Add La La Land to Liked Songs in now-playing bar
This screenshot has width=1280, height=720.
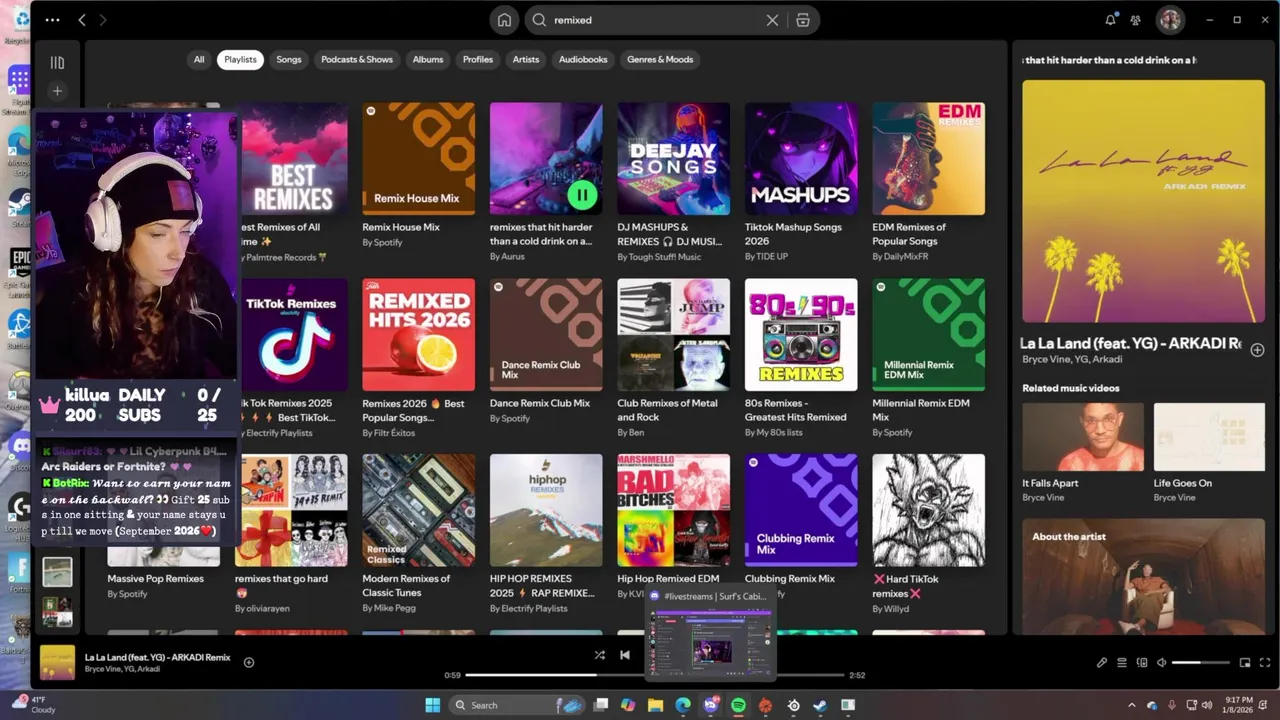point(249,662)
